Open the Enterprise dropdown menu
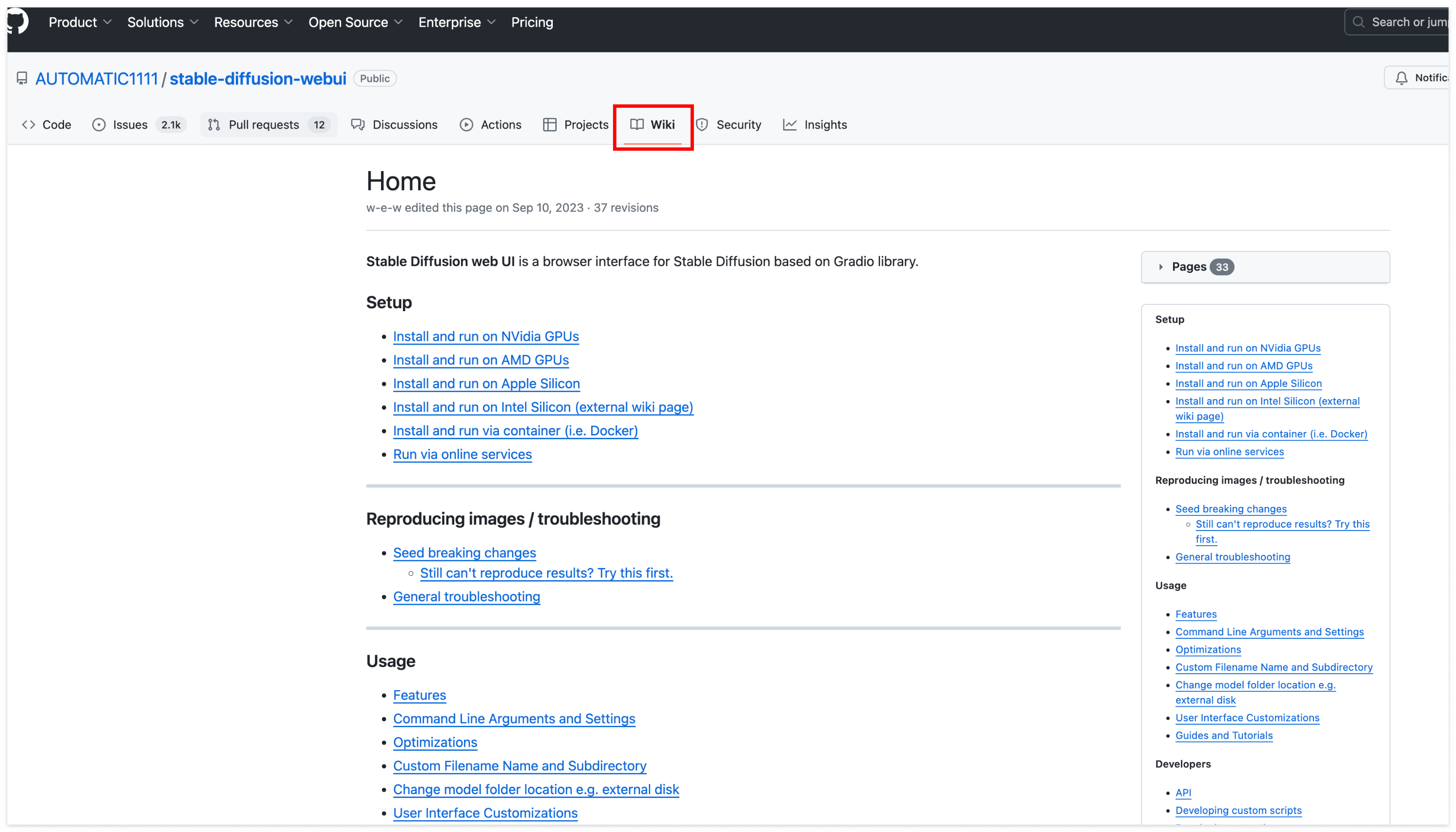 click(457, 22)
